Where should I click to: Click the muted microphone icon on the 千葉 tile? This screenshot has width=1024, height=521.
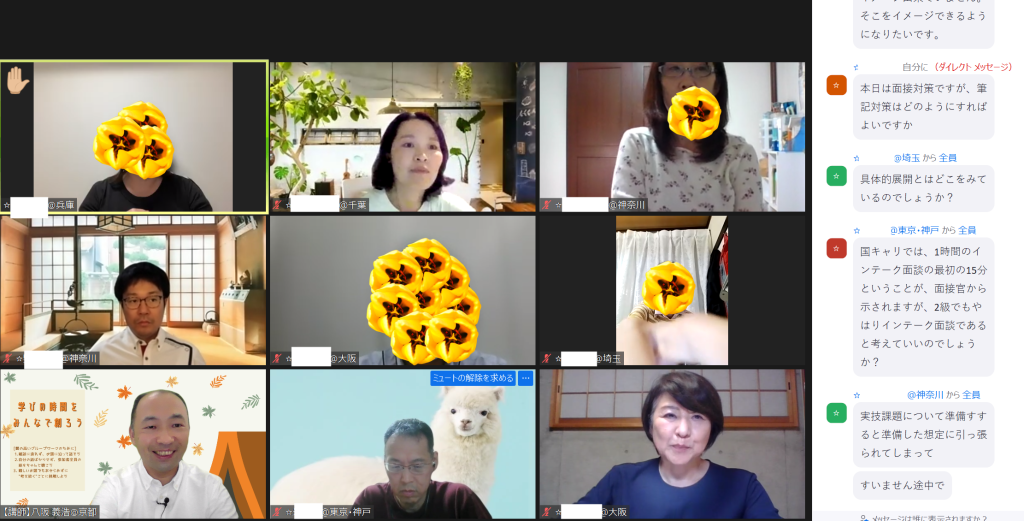277,205
